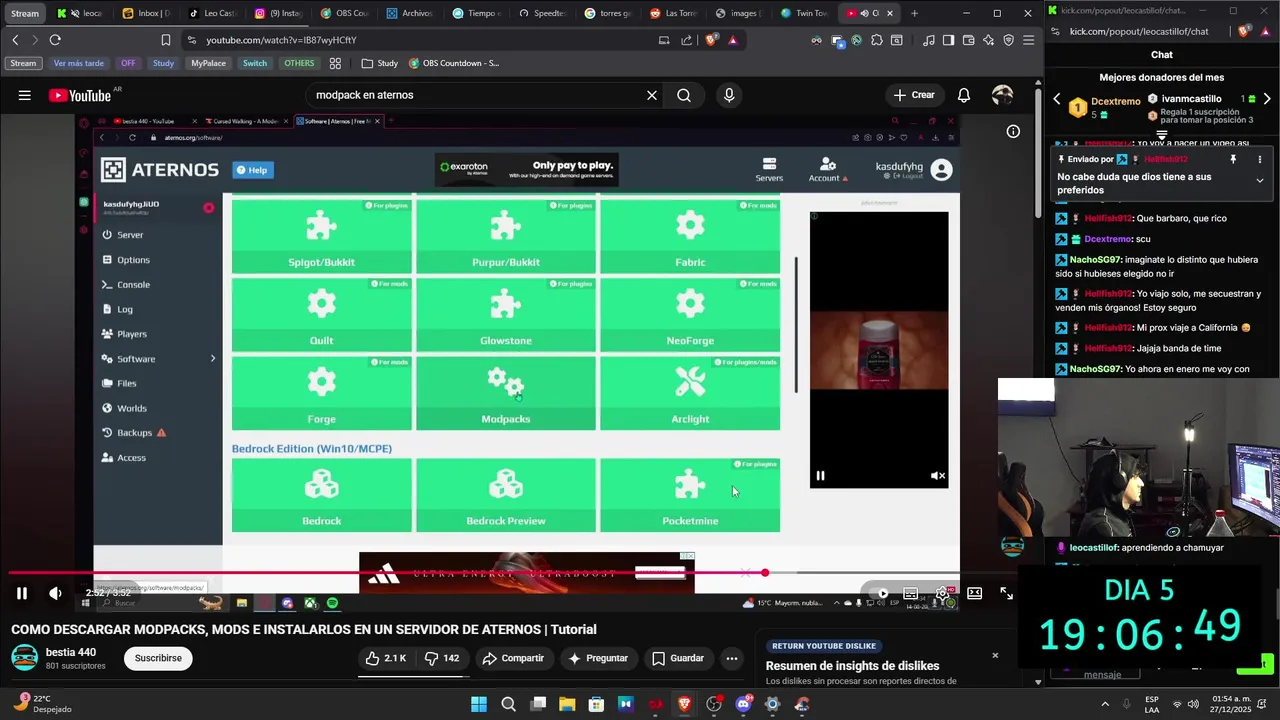Open the YouTube notifications bell
1280x720 pixels.
click(x=964, y=95)
